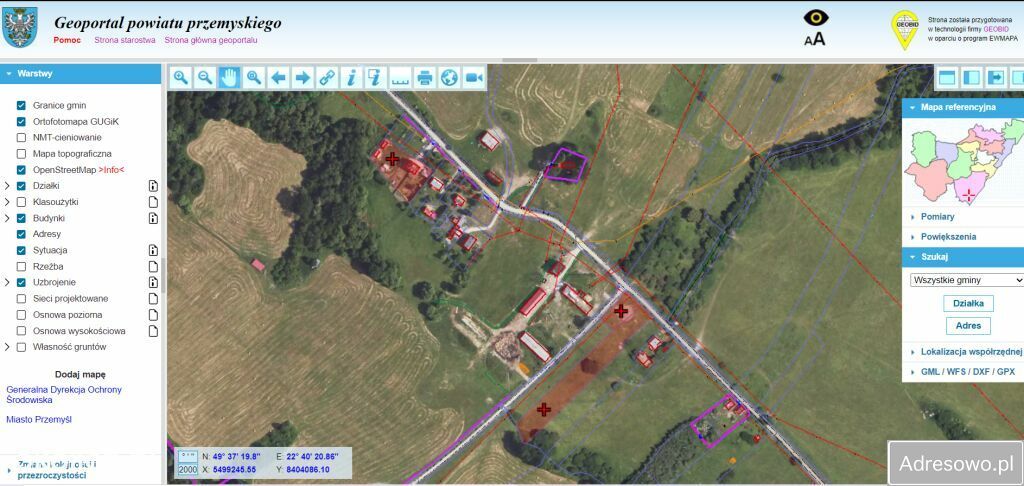Select the area info 'i' tool
This screenshot has height=486, width=1024.
coord(376,78)
